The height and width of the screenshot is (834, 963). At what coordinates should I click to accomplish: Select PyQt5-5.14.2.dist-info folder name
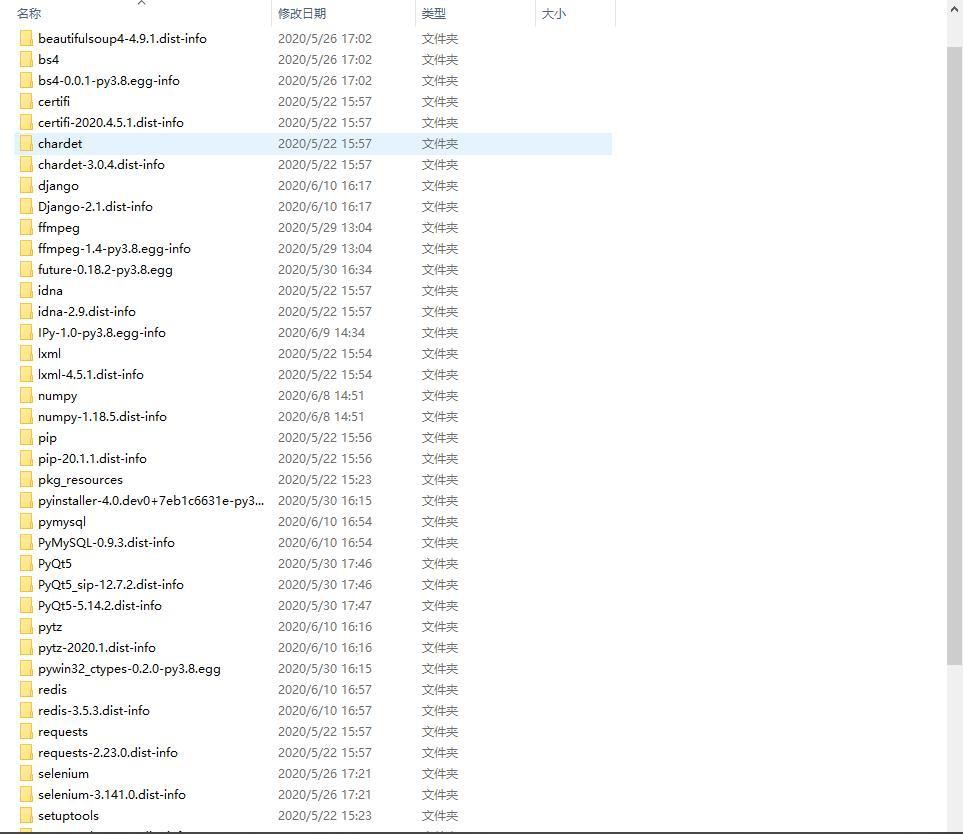[x=99, y=606]
